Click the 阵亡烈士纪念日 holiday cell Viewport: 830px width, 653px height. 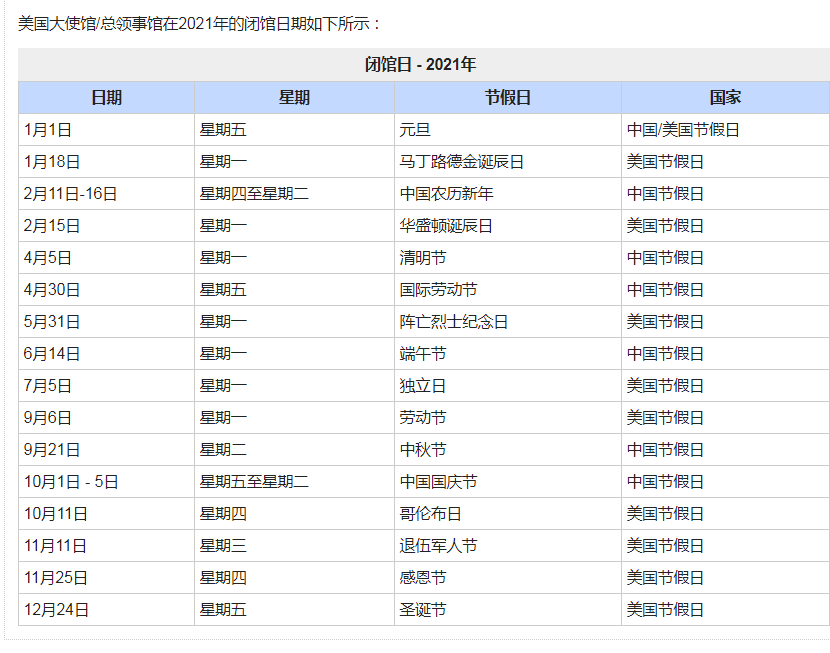(x=454, y=322)
